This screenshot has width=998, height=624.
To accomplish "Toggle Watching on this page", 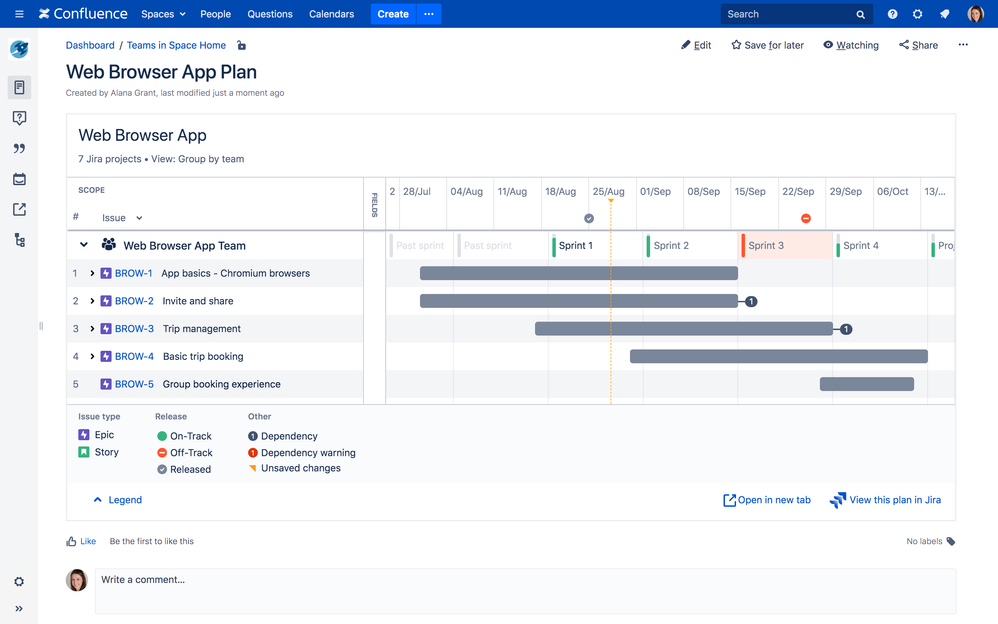I will [850, 45].
